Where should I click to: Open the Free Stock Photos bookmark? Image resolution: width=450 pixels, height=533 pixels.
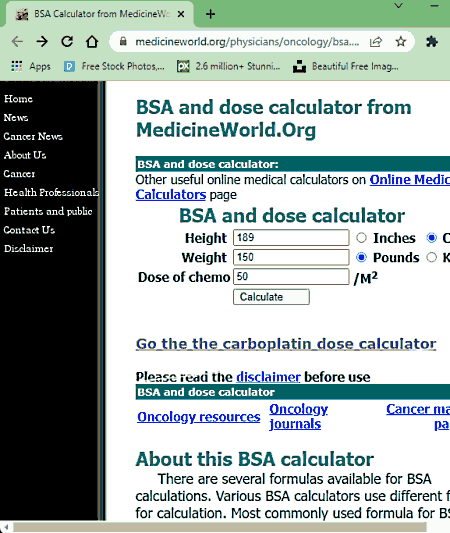pyautogui.click(x=114, y=66)
